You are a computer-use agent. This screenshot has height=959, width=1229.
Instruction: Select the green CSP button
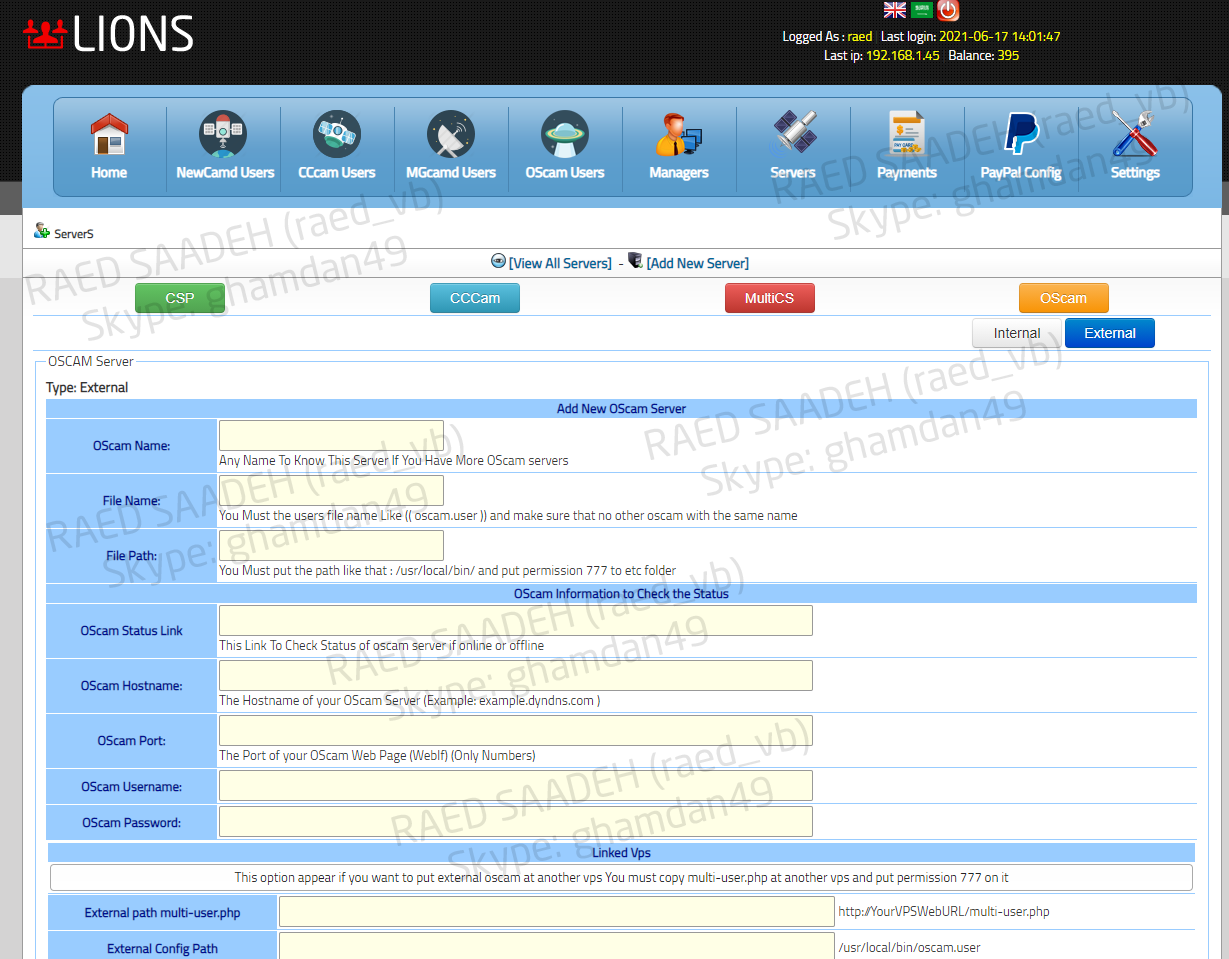(180, 298)
